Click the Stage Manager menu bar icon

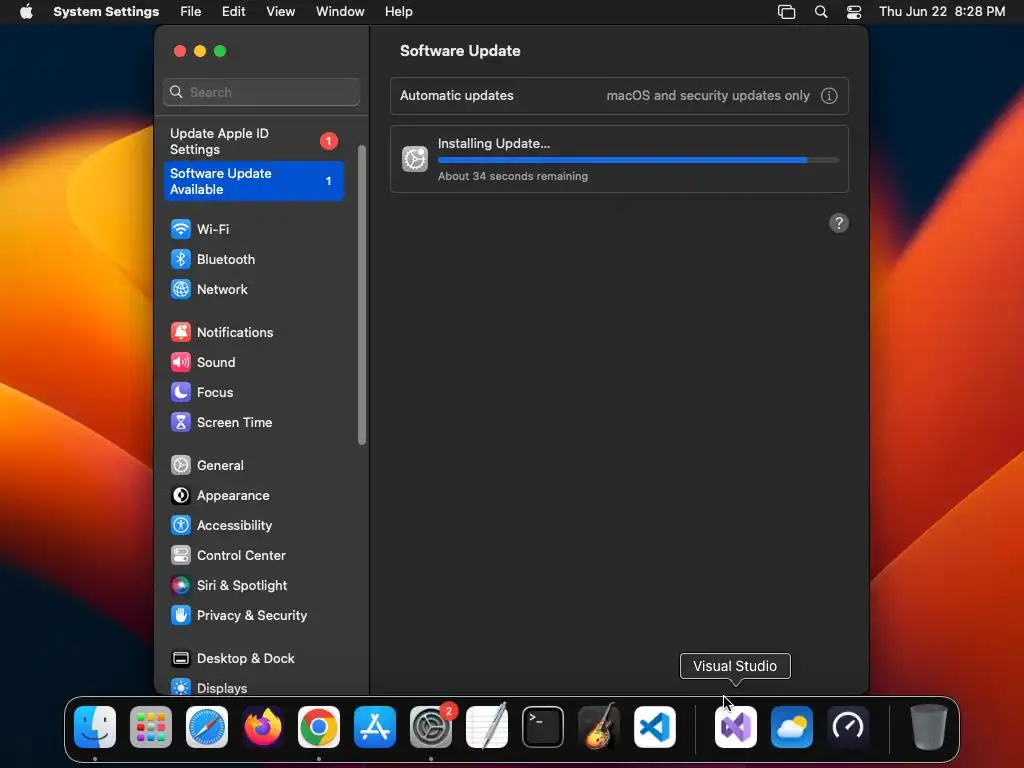tap(786, 12)
